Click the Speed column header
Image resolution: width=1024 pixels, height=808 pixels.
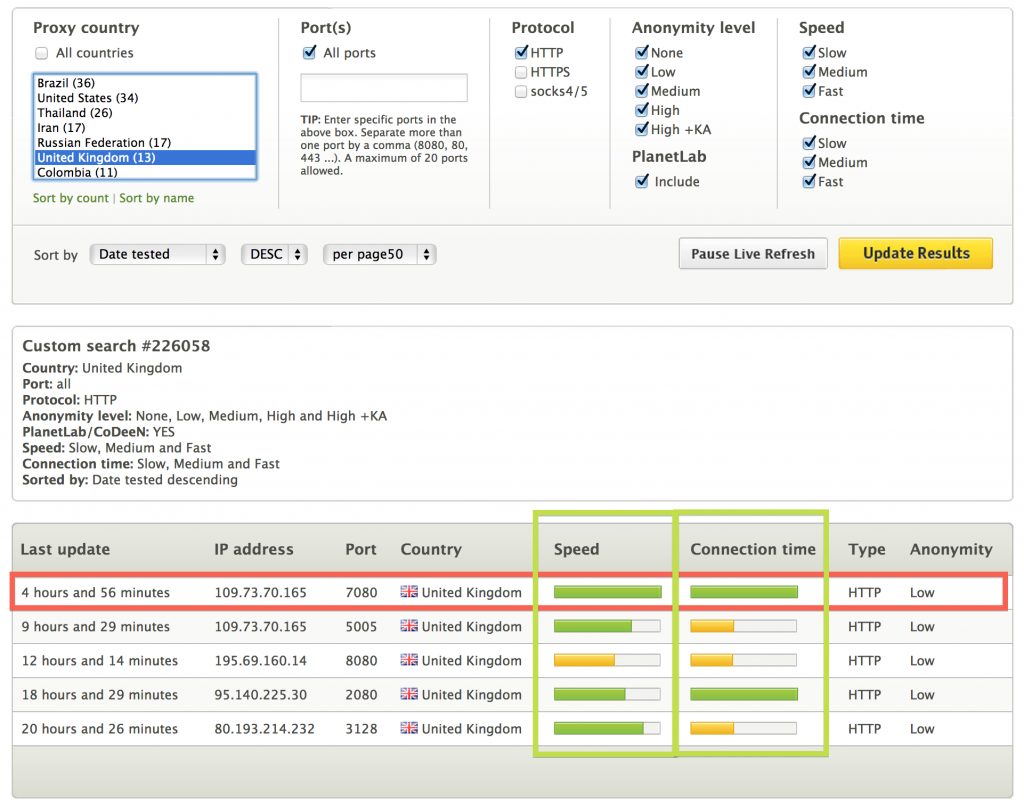[577, 549]
